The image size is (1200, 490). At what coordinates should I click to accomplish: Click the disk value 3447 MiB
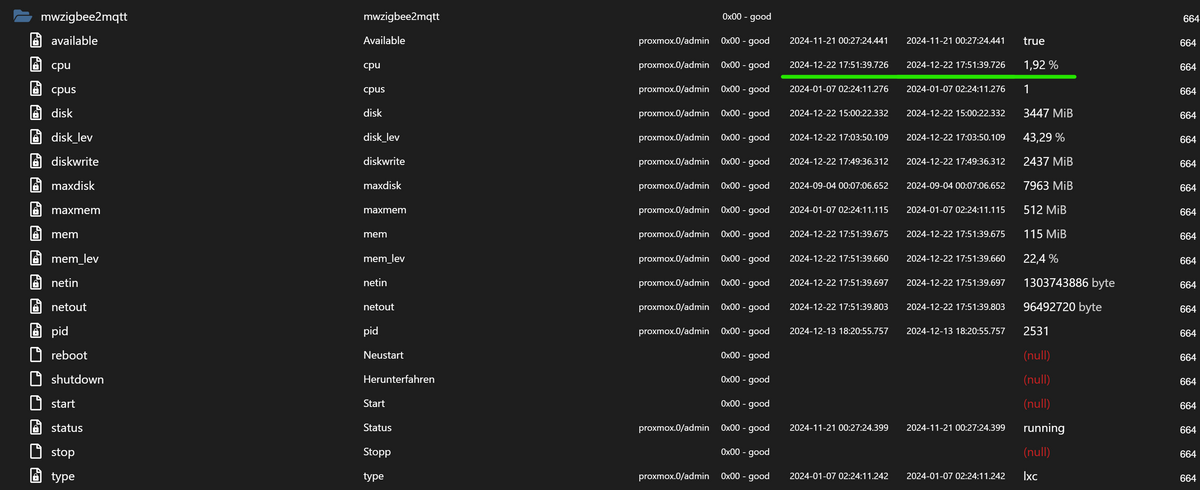pyautogui.click(x=1048, y=114)
